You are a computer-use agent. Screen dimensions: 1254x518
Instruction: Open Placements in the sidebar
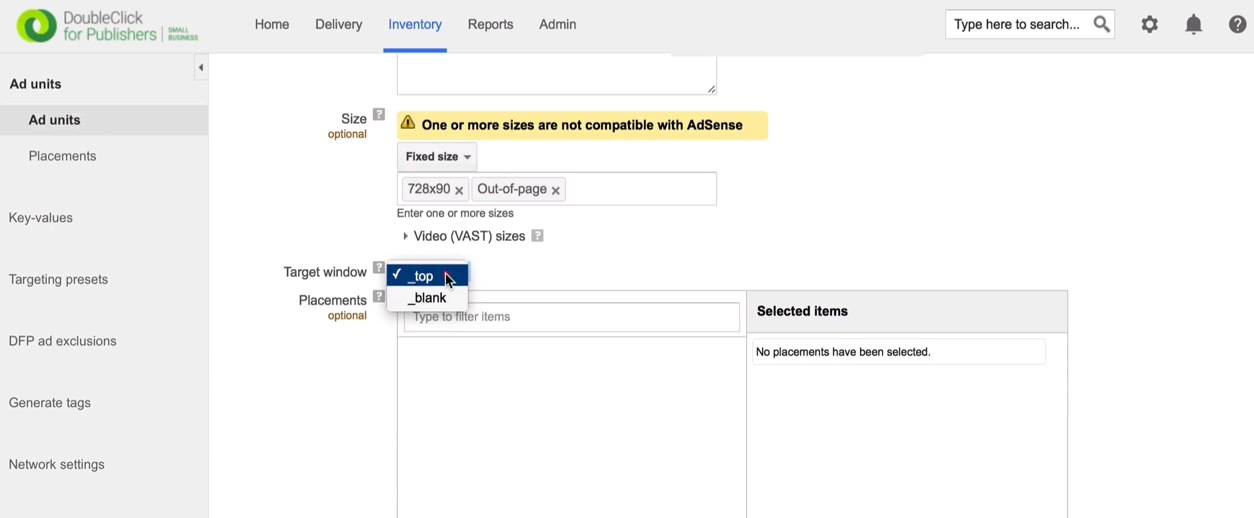[x=63, y=156]
